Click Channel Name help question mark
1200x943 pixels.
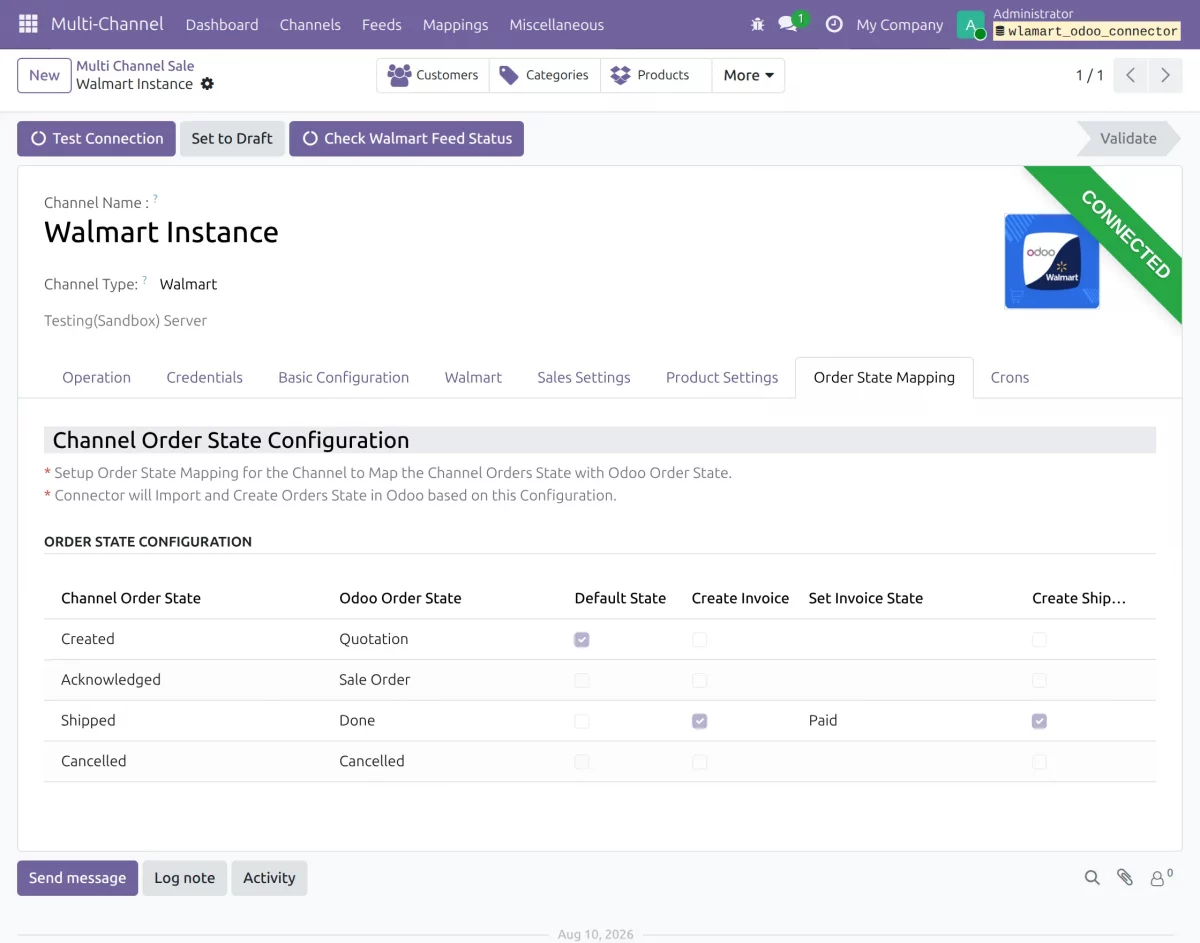155,200
